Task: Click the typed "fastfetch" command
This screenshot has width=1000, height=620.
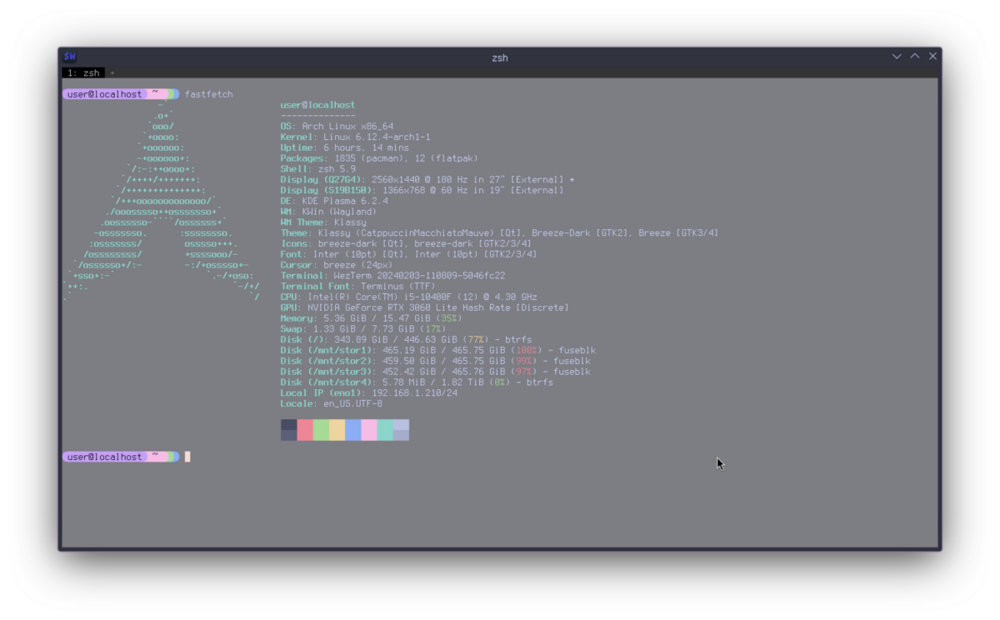Action: coord(209,94)
